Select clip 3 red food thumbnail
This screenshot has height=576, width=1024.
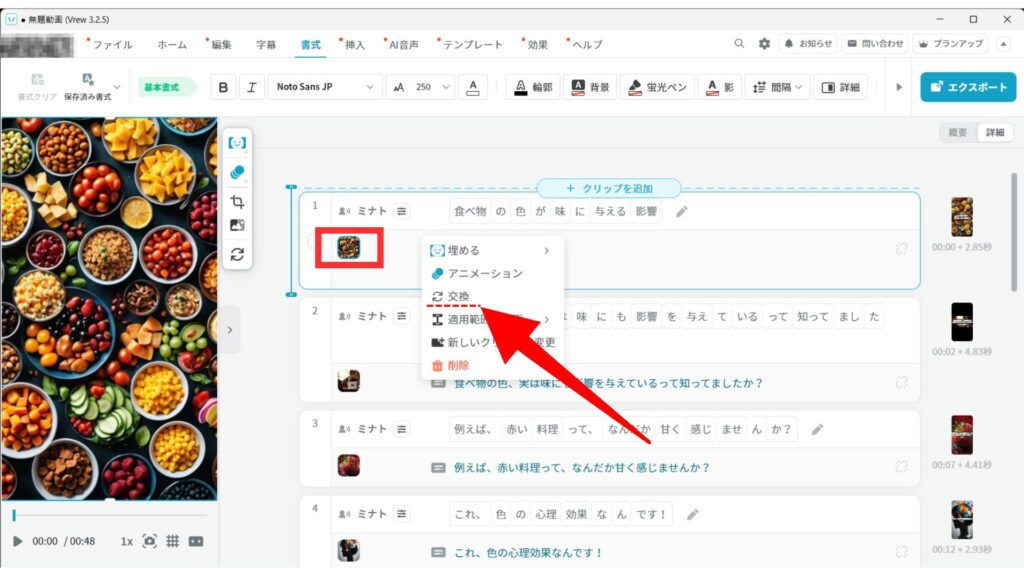[348, 466]
